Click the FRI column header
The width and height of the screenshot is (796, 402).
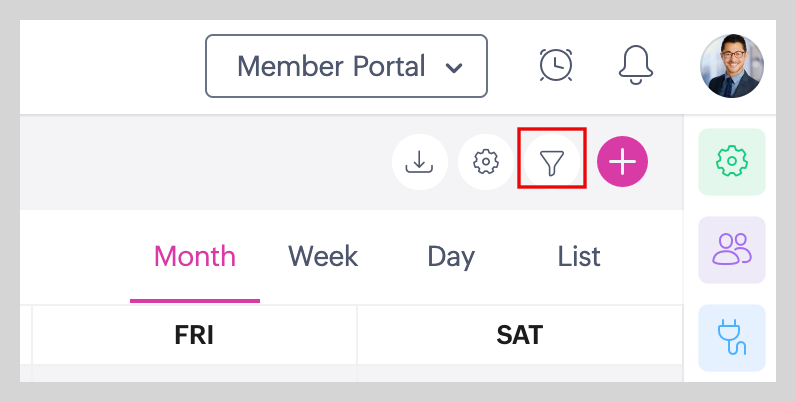click(x=194, y=335)
